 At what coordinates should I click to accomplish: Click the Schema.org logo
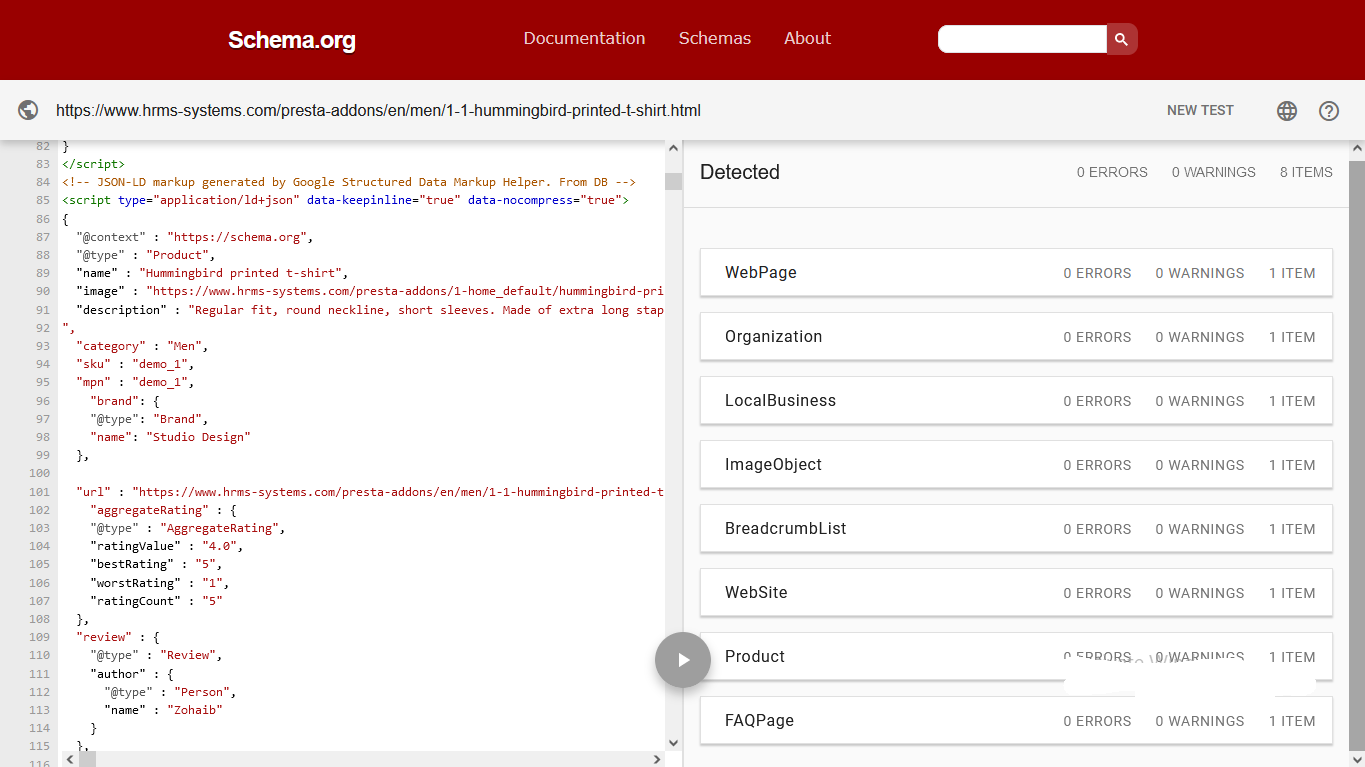(292, 40)
